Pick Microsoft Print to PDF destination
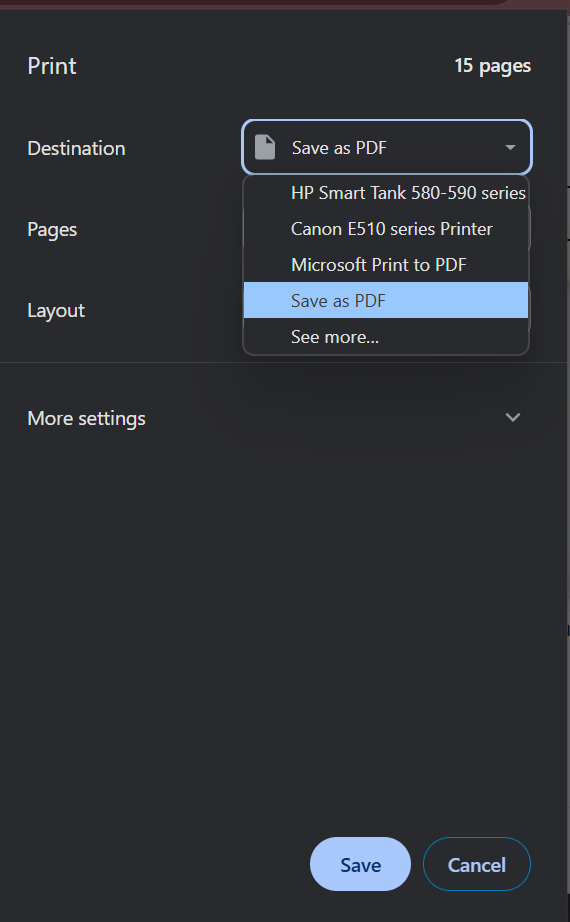 pos(386,265)
